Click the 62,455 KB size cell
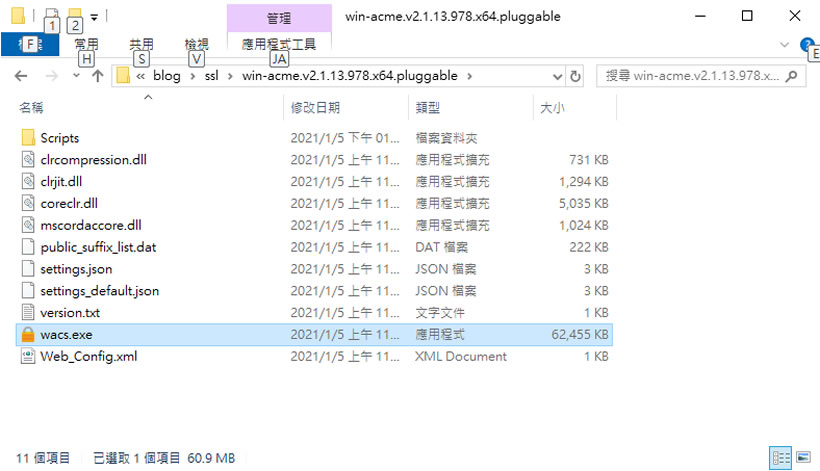 pyautogui.click(x=580, y=335)
